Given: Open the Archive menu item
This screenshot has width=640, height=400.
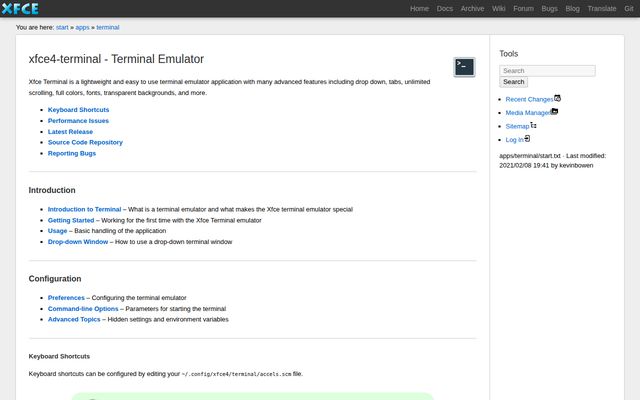Looking at the screenshot, I should point(472,9).
